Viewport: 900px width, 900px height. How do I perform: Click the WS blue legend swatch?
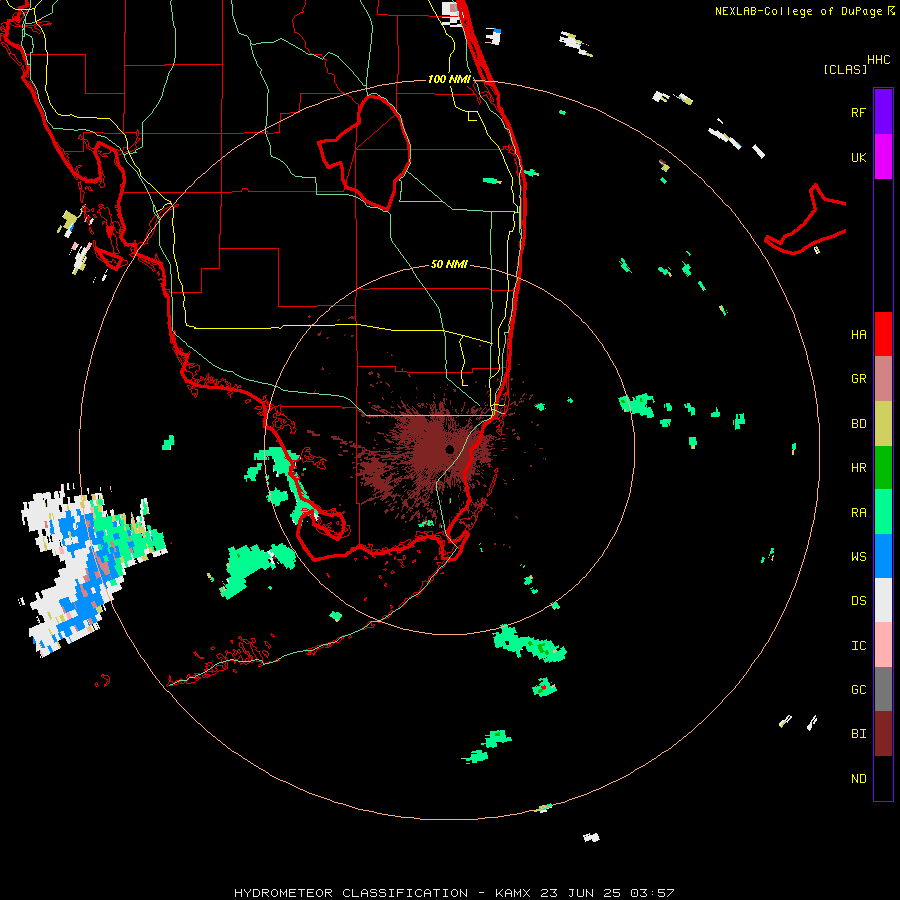(x=883, y=556)
